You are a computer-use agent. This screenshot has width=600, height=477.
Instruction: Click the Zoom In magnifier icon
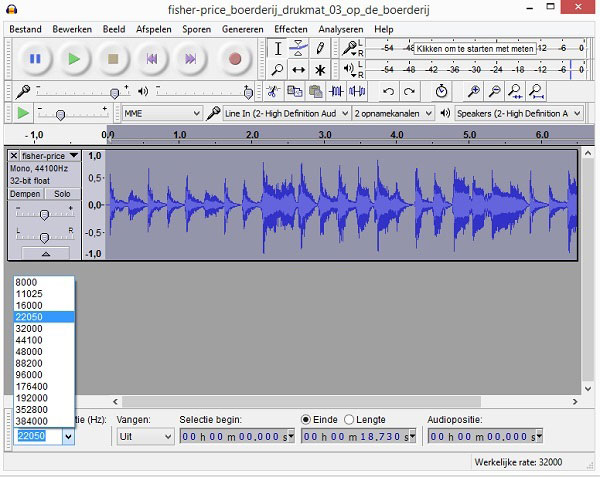[x=474, y=91]
